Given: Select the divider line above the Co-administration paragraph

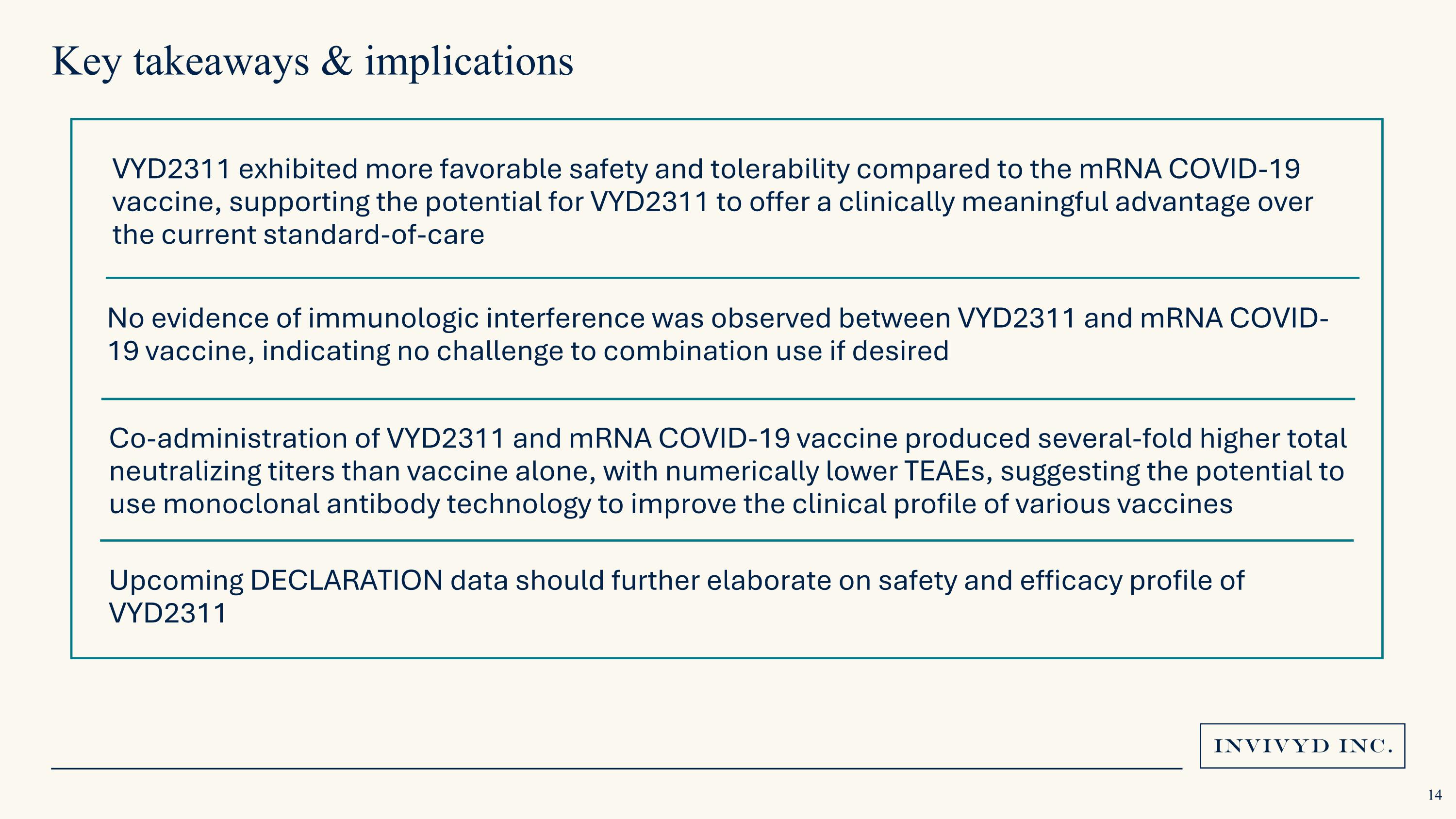Looking at the screenshot, I should [728, 399].
